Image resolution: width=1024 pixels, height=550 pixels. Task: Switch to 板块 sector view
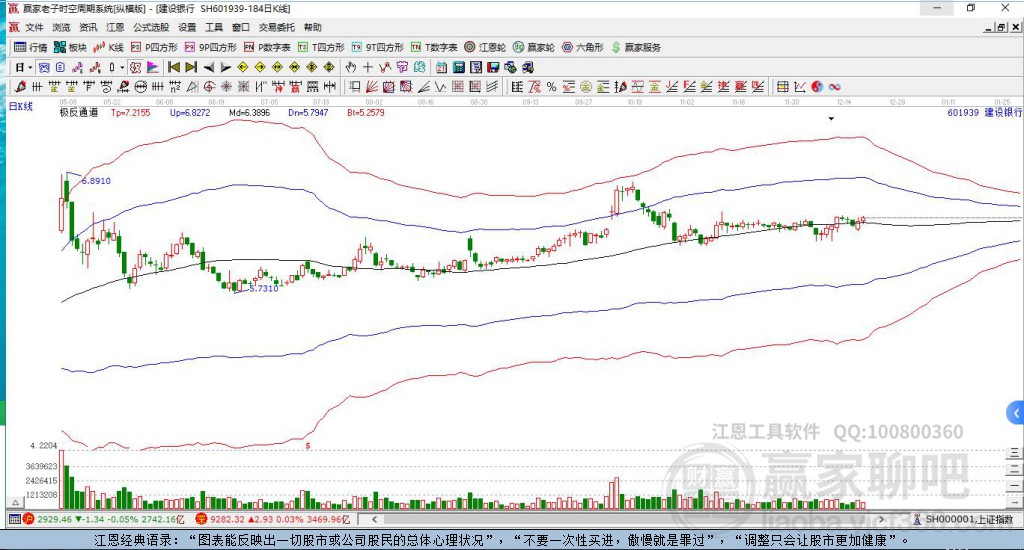71,47
